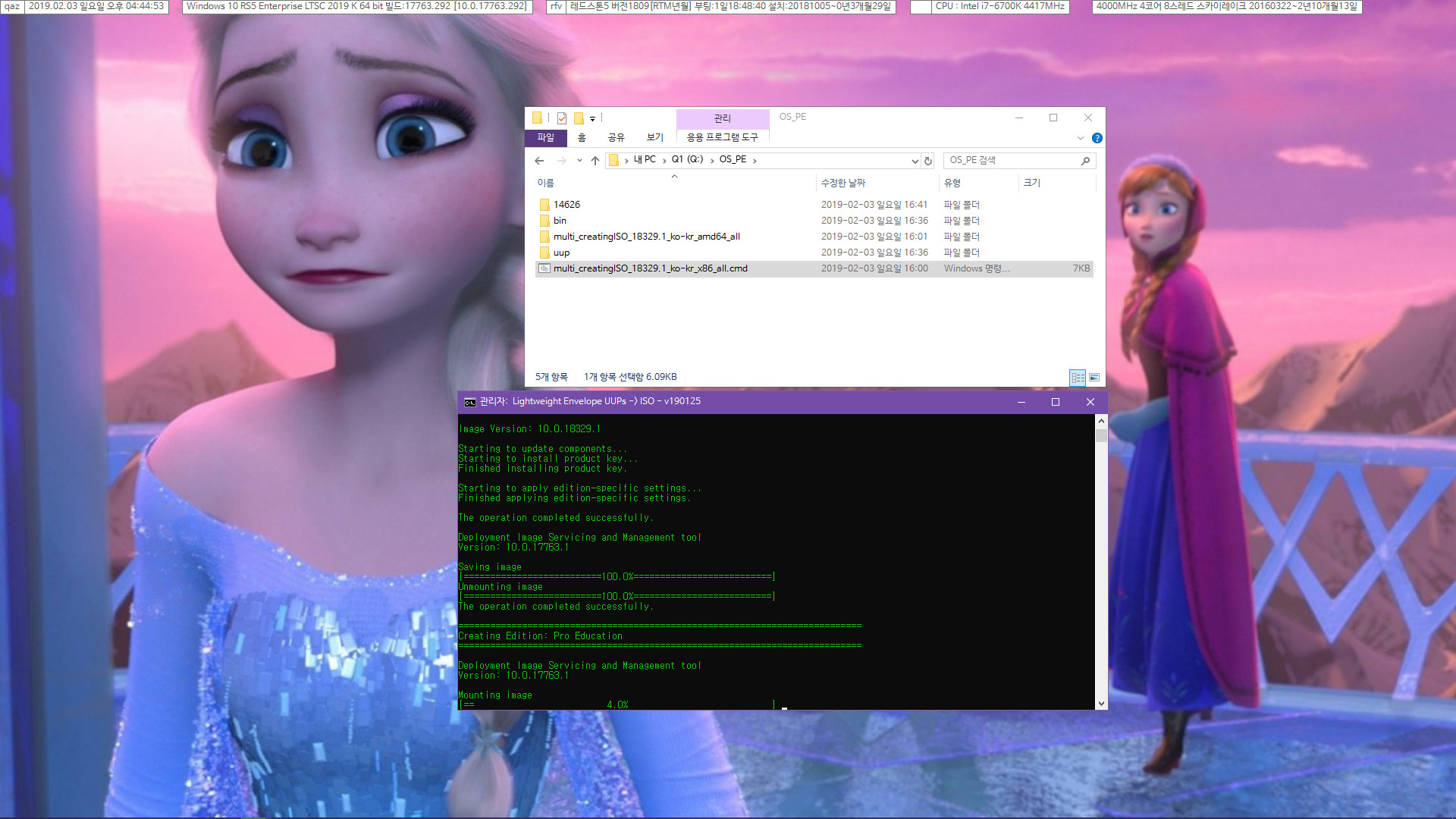This screenshot has width=1456, height=819.
Task: Click OS_PE in address breadcrumb
Action: [x=733, y=159]
